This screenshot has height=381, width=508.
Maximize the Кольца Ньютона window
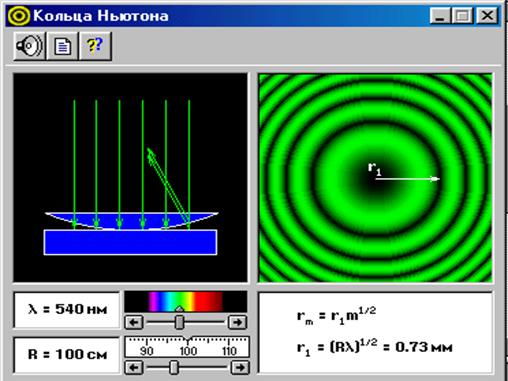coord(462,15)
